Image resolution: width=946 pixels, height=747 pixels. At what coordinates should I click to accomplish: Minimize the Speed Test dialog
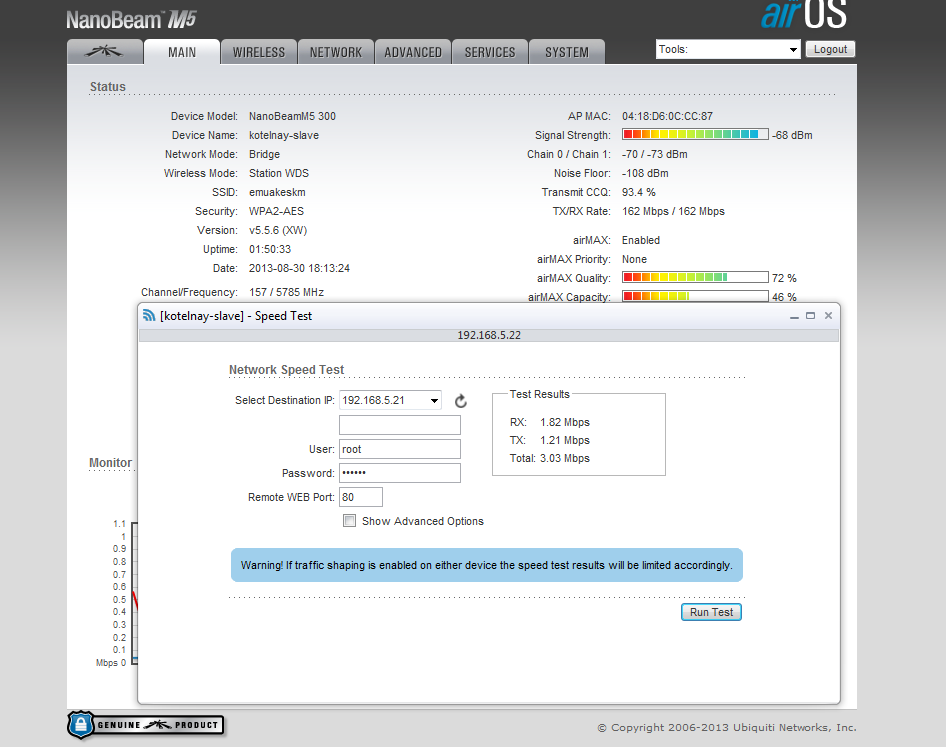(x=794, y=316)
